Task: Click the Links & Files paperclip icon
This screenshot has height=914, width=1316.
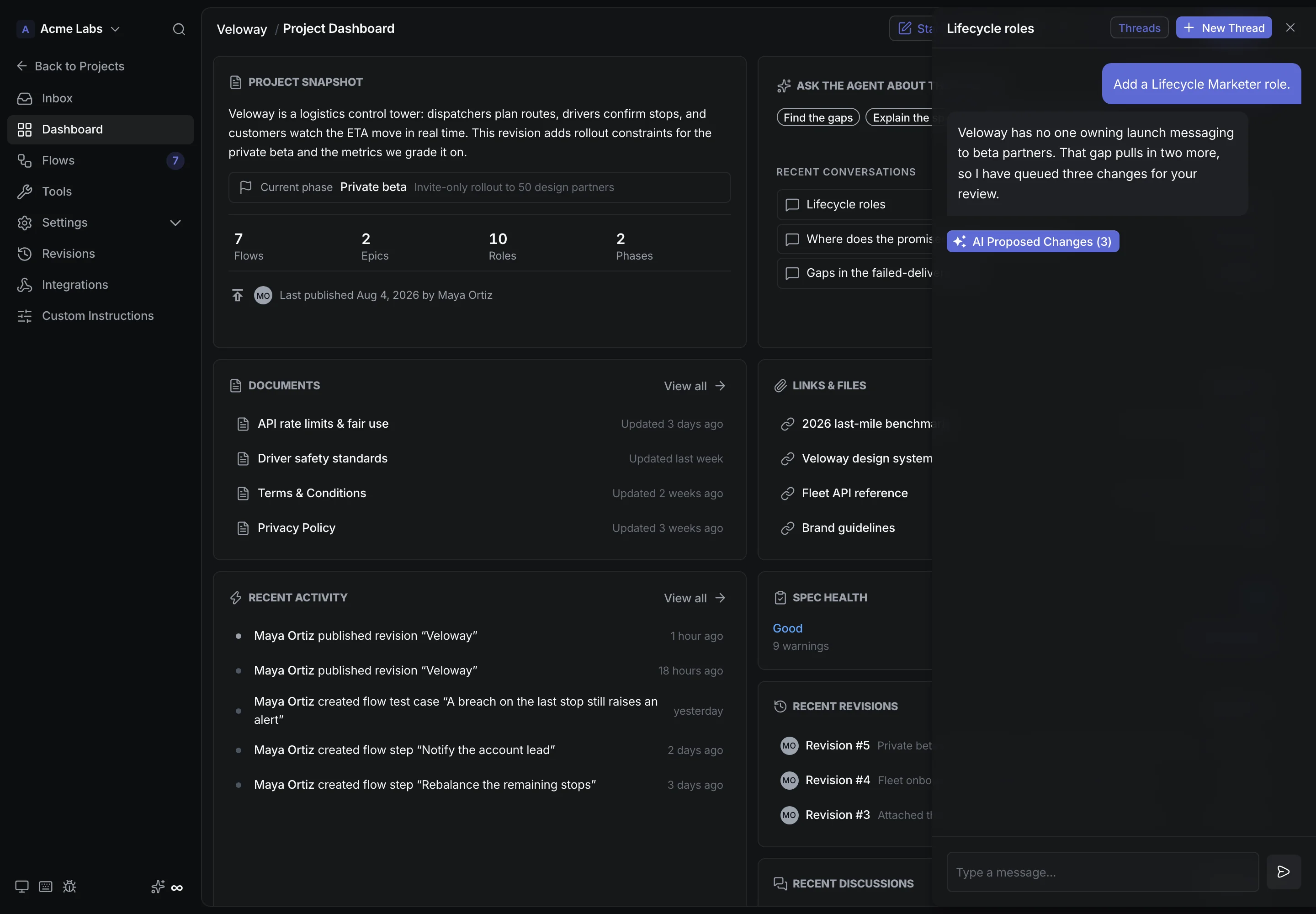Action: pyautogui.click(x=780, y=386)
